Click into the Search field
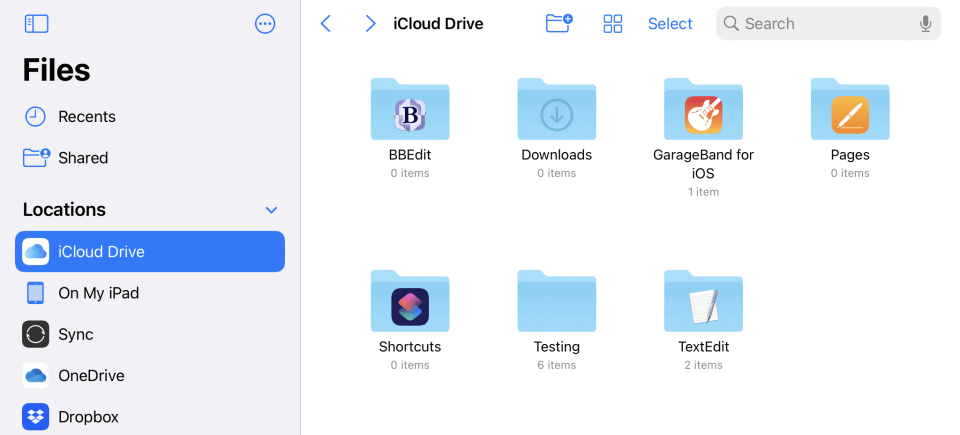The image size is (960, 435). point(820,24)
